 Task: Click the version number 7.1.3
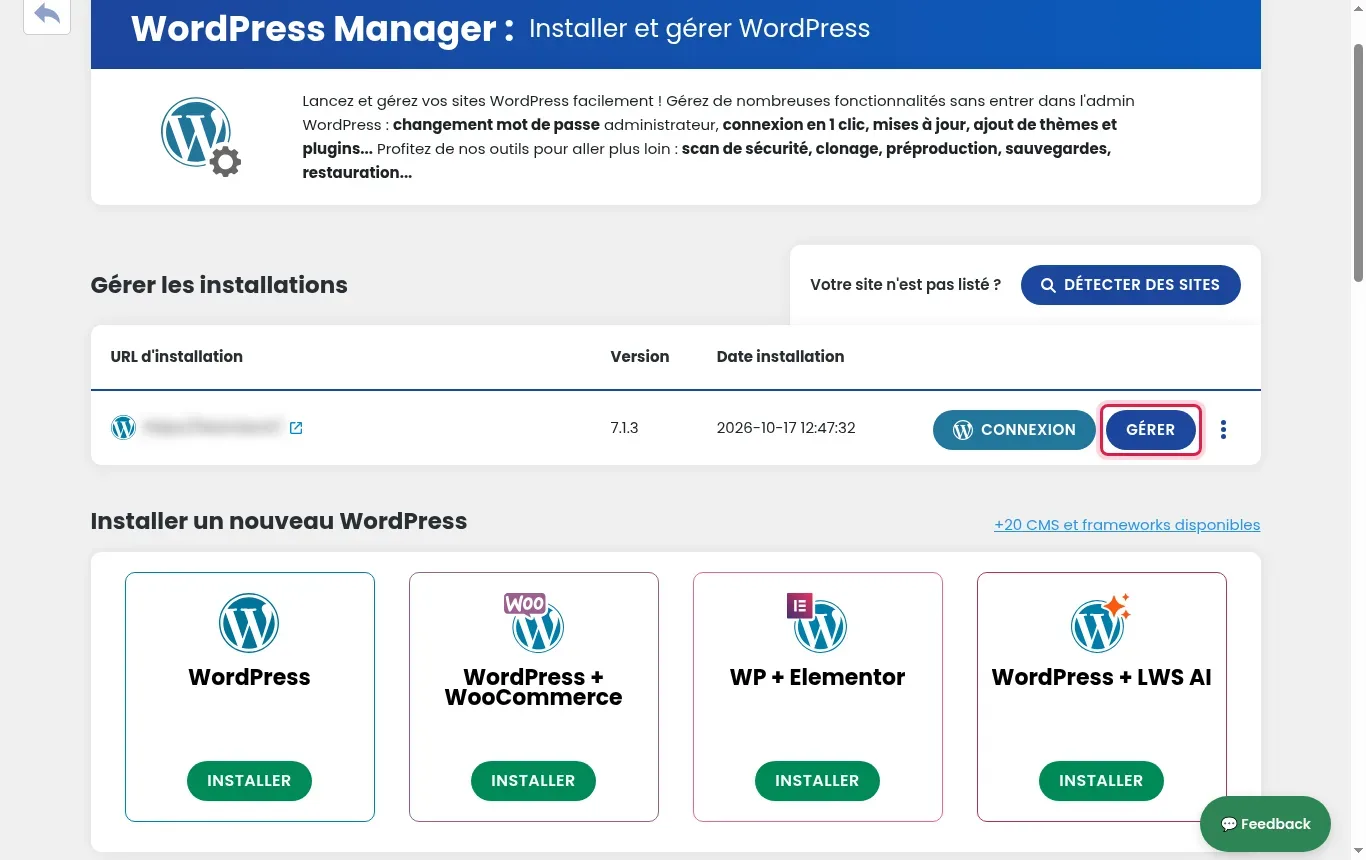point(624,428)
